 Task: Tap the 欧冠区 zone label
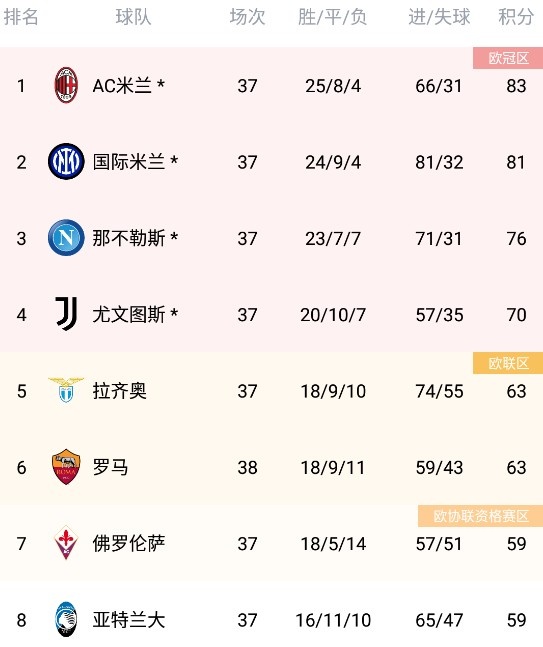pos(508,58)
